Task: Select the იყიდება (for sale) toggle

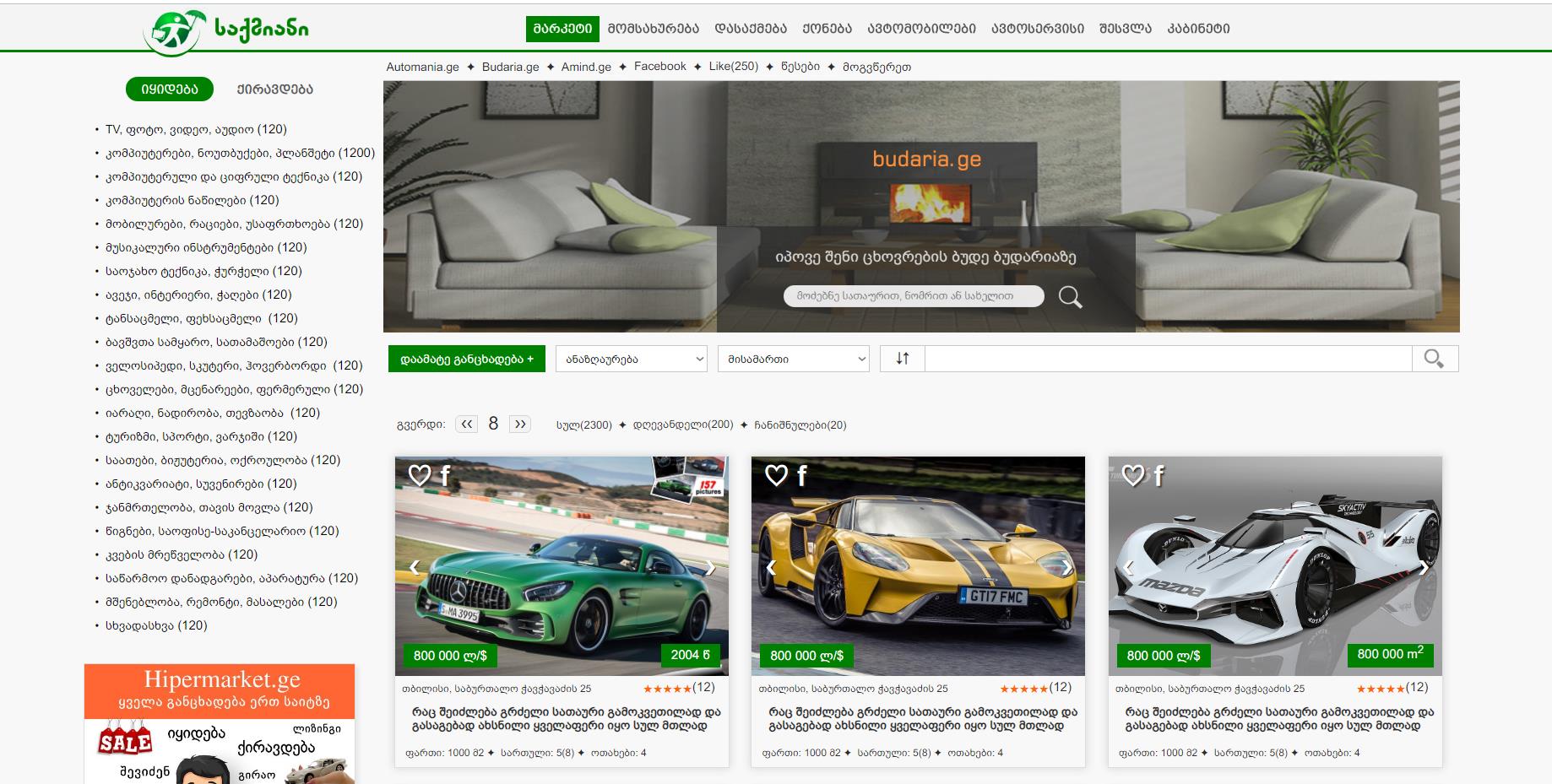Action: (170, 89)
